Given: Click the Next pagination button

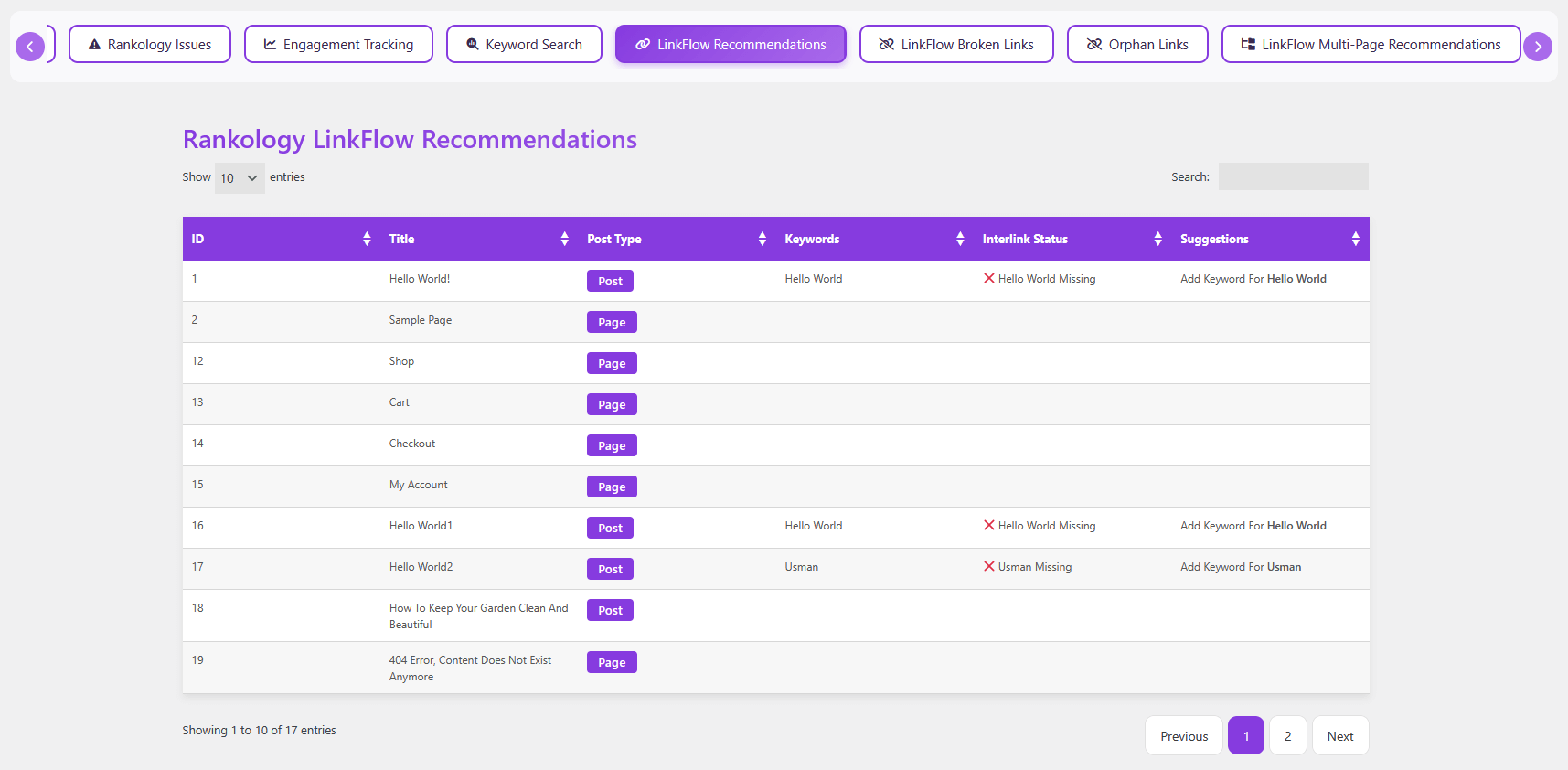Looking at the screenshot, I should click(x=1339, y=736).
